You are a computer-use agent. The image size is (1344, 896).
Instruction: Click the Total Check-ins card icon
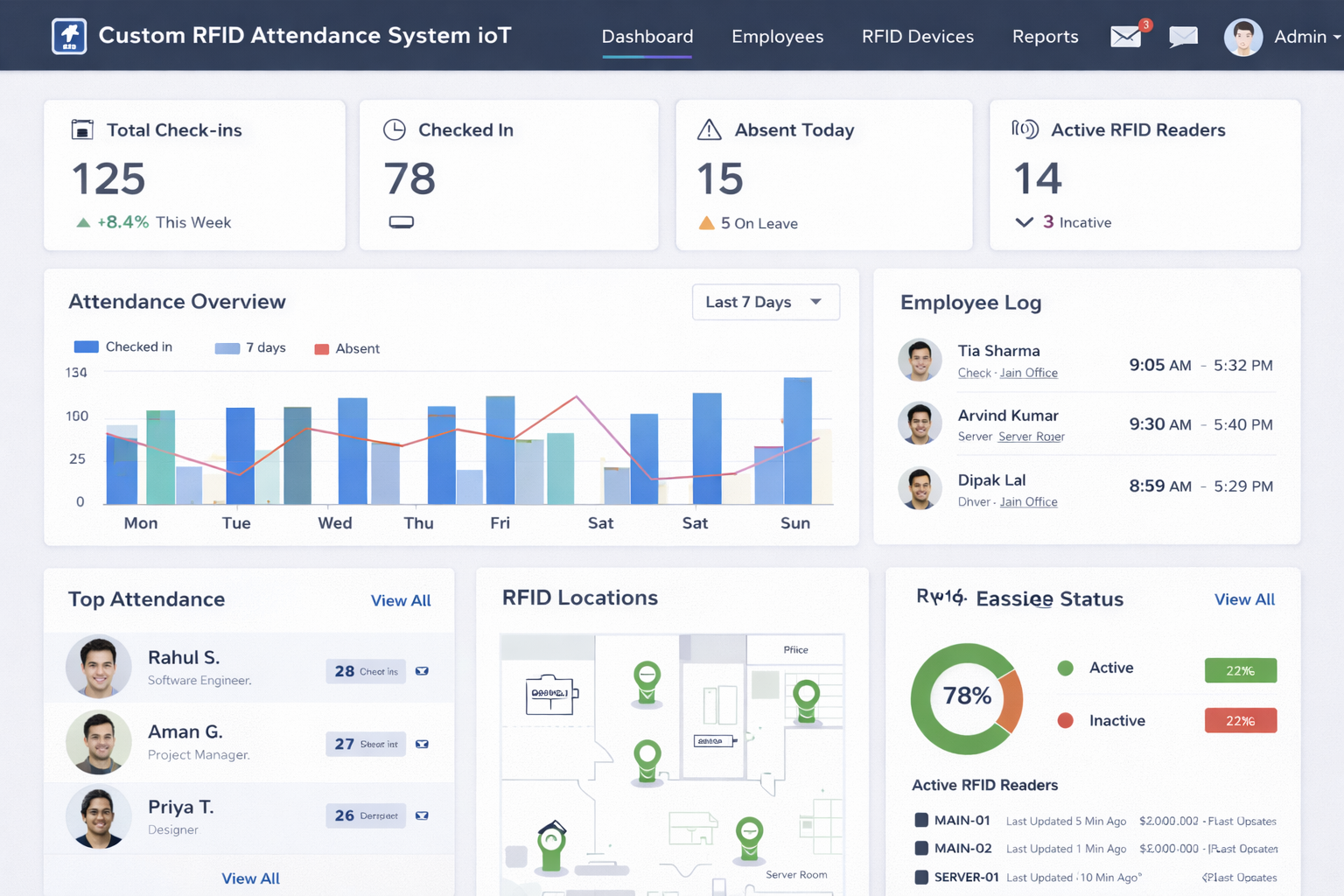point(82,129)
